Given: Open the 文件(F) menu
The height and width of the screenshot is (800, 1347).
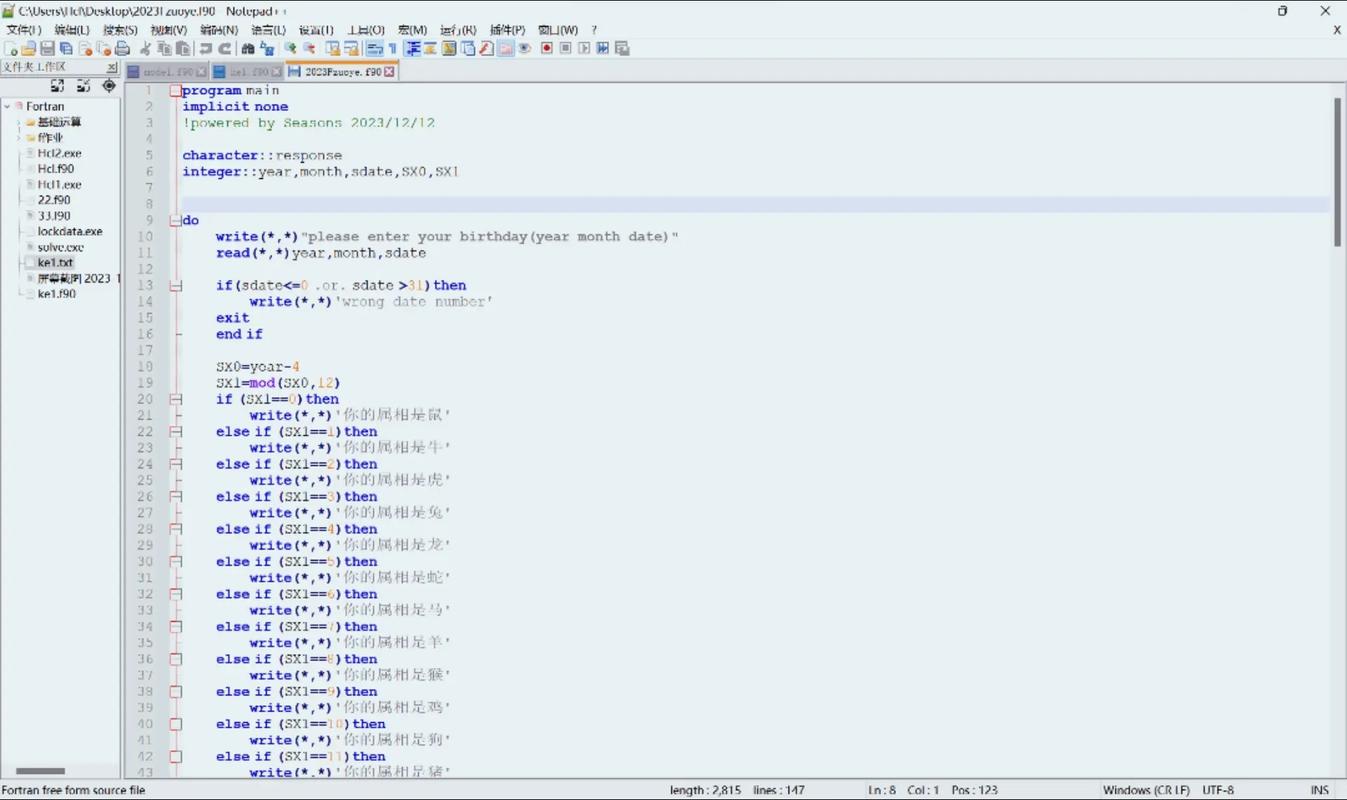Looking at the screenshot, I should [24, 30].
